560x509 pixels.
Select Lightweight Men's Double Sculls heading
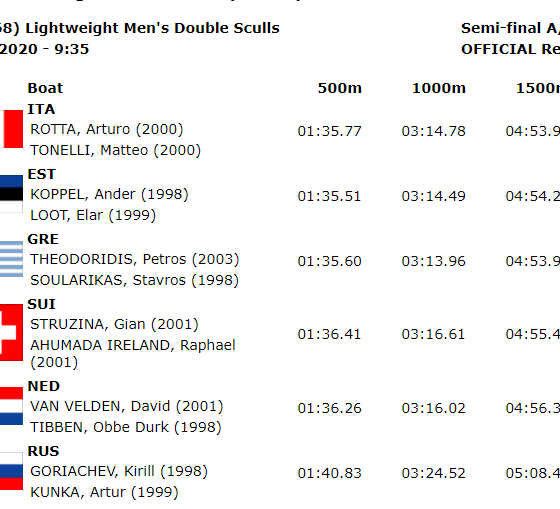152,28
